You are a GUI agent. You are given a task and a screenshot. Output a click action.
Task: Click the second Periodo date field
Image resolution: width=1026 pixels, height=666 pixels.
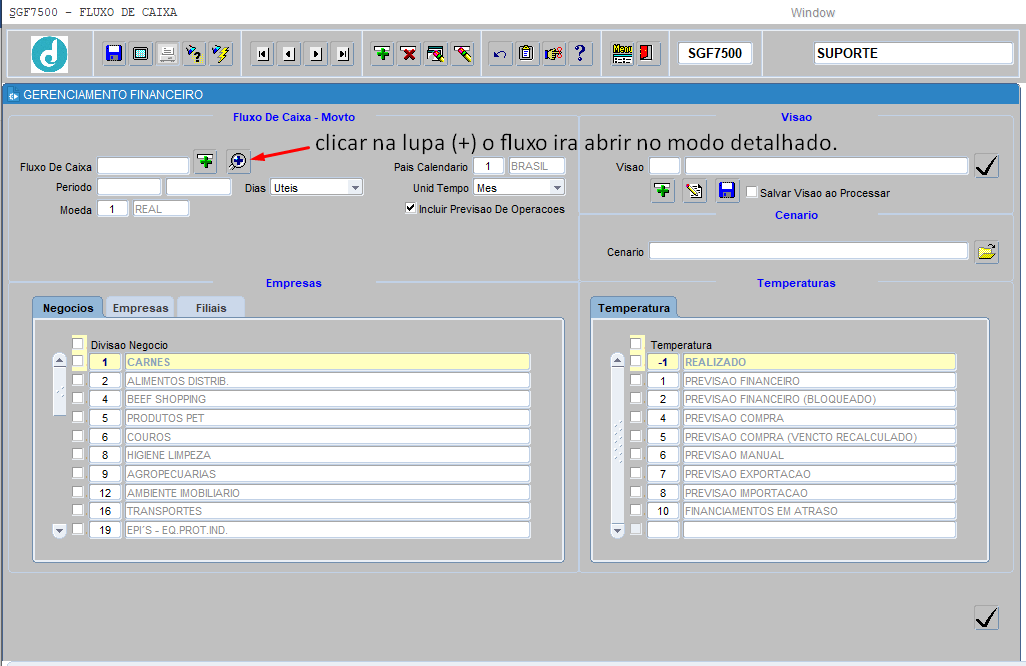[199, 187]
